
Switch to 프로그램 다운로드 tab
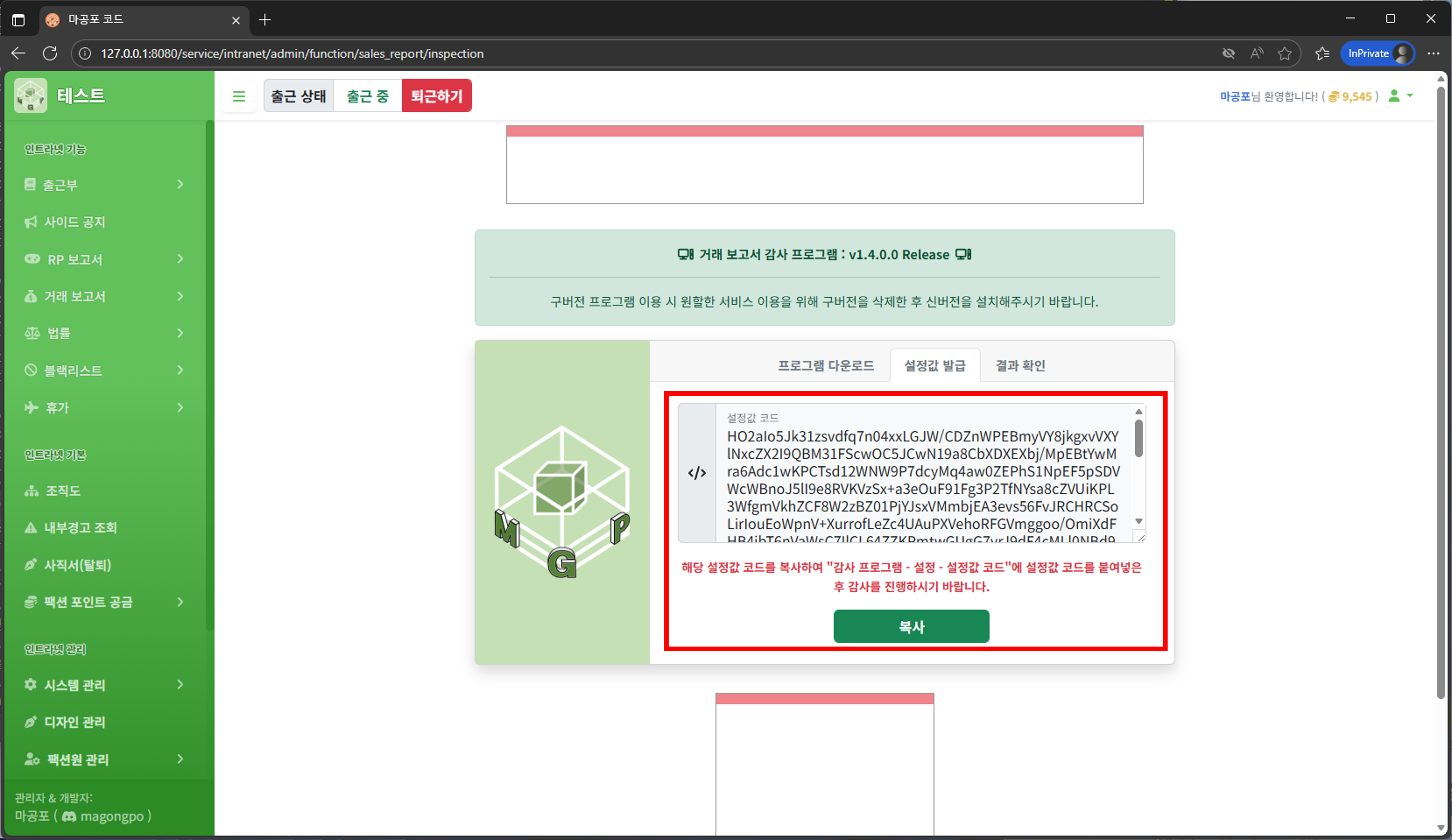(x=825, y=365)
